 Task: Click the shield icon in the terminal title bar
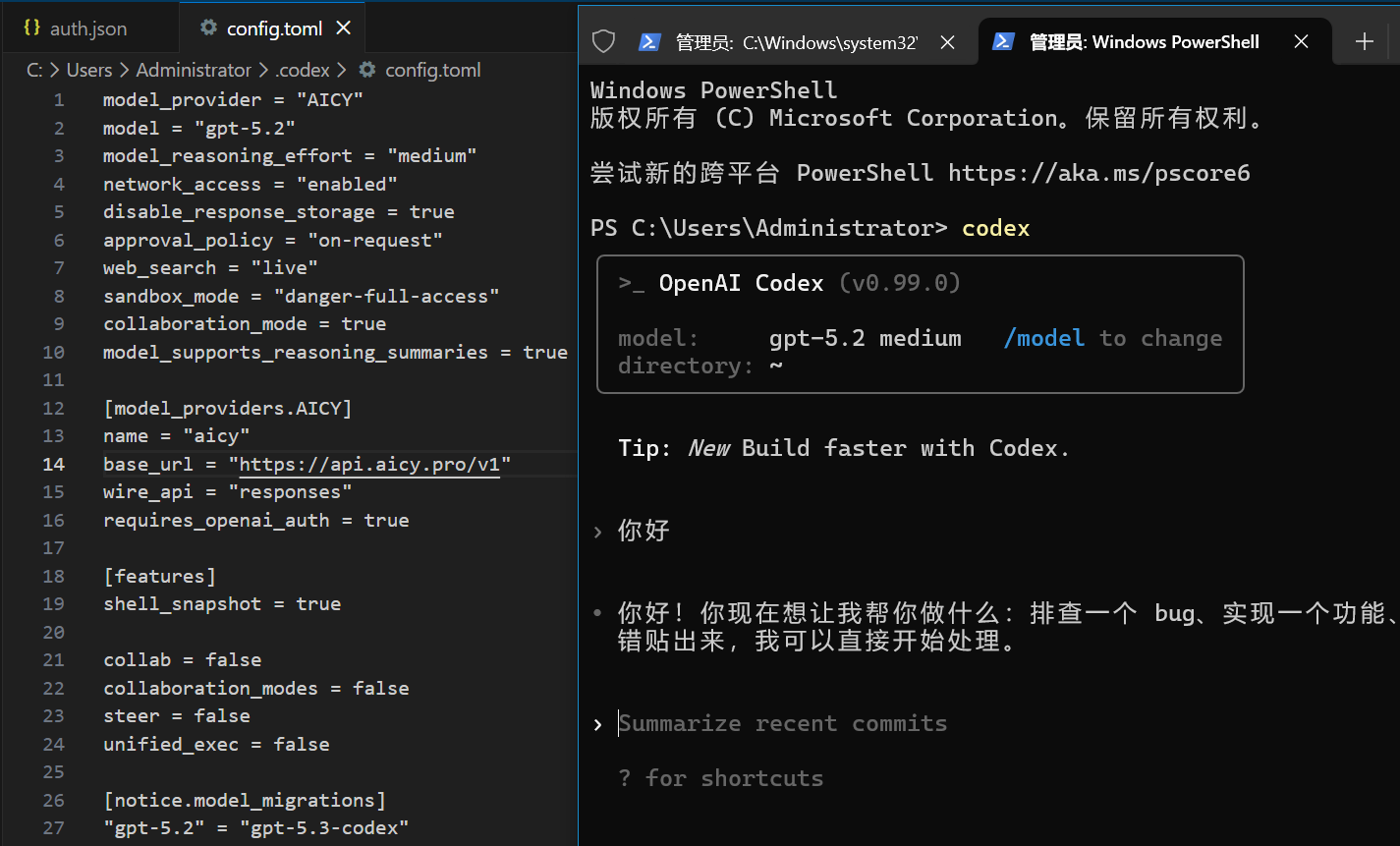click(603, 41)
